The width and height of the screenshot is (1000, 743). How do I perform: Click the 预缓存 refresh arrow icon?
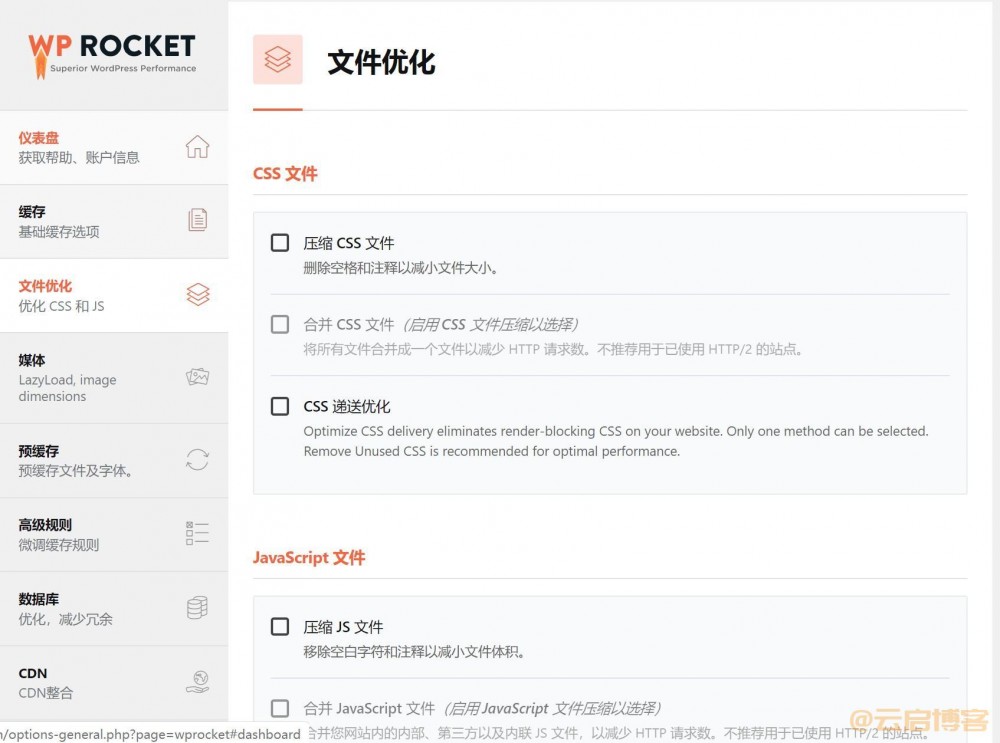click(197, 459)
